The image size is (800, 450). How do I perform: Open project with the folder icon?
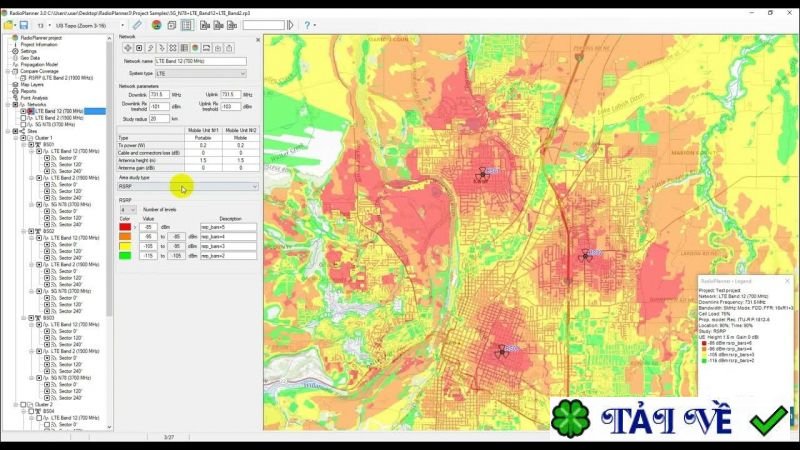click(x=8, y=25)
